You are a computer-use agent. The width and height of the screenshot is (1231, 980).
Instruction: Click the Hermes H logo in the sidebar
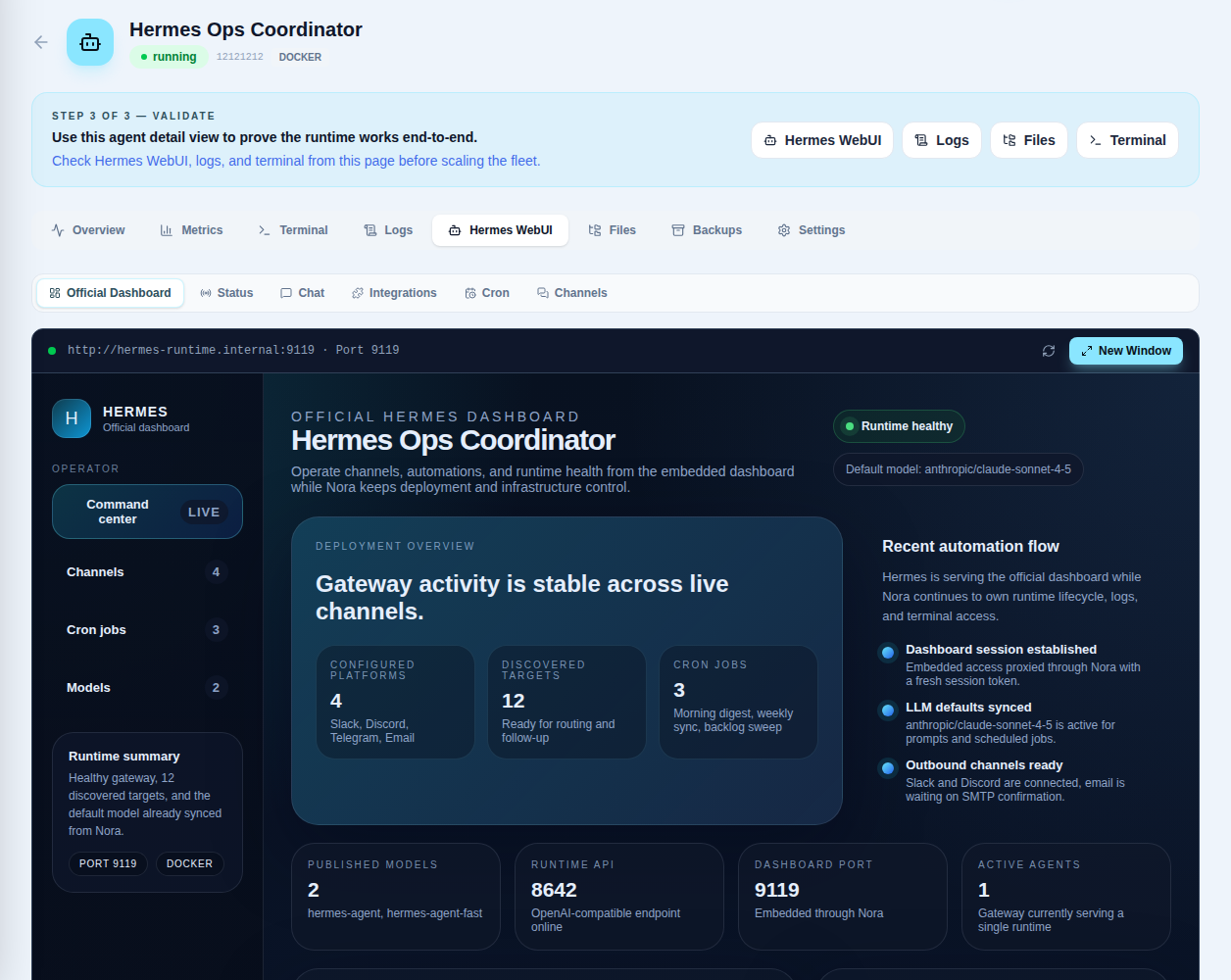tap(72, 418)
